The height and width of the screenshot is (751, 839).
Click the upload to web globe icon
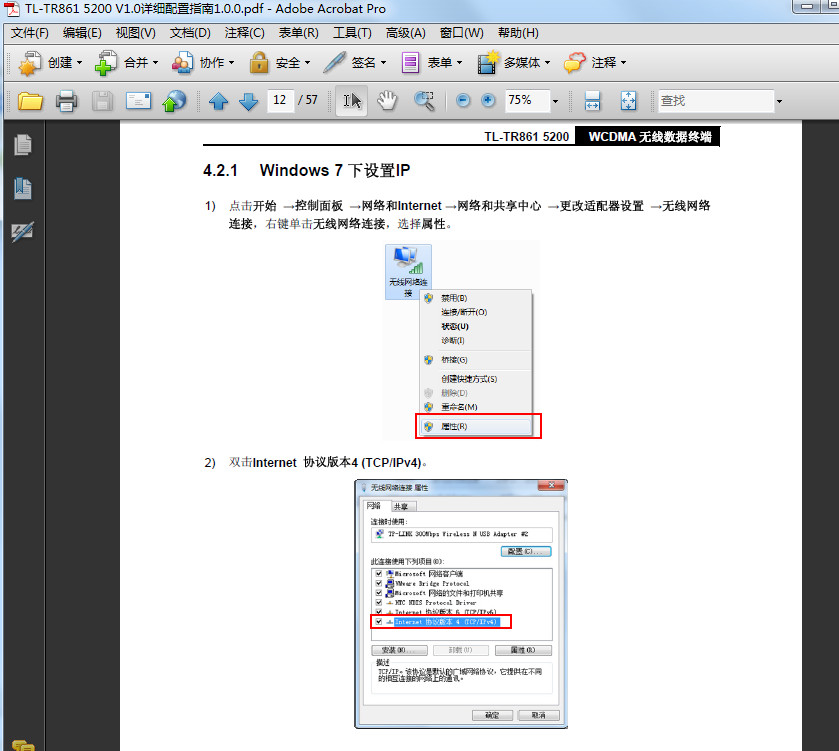coord(174,101)
